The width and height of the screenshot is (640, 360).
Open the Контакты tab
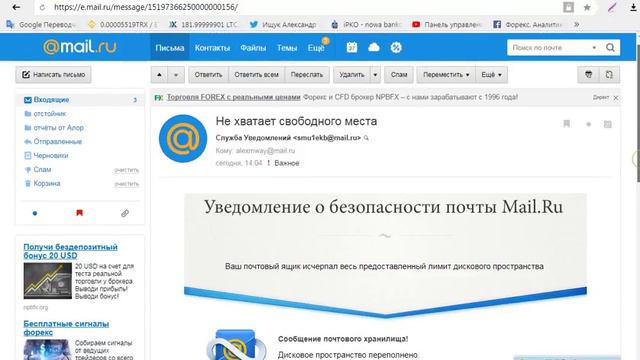coord(212,48)
